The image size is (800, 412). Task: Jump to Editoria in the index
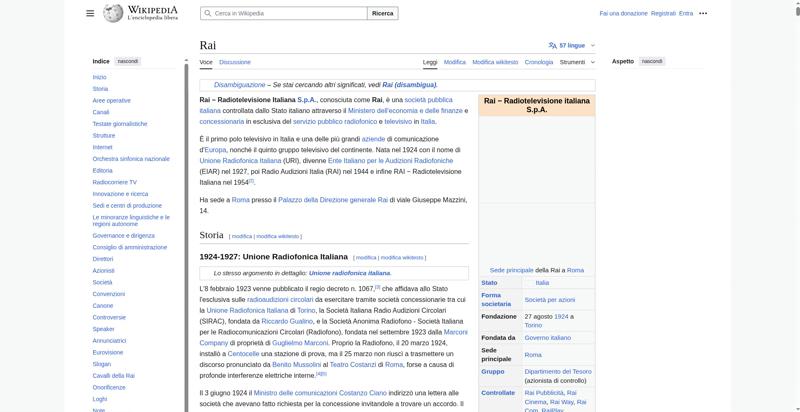coord(102,171)
